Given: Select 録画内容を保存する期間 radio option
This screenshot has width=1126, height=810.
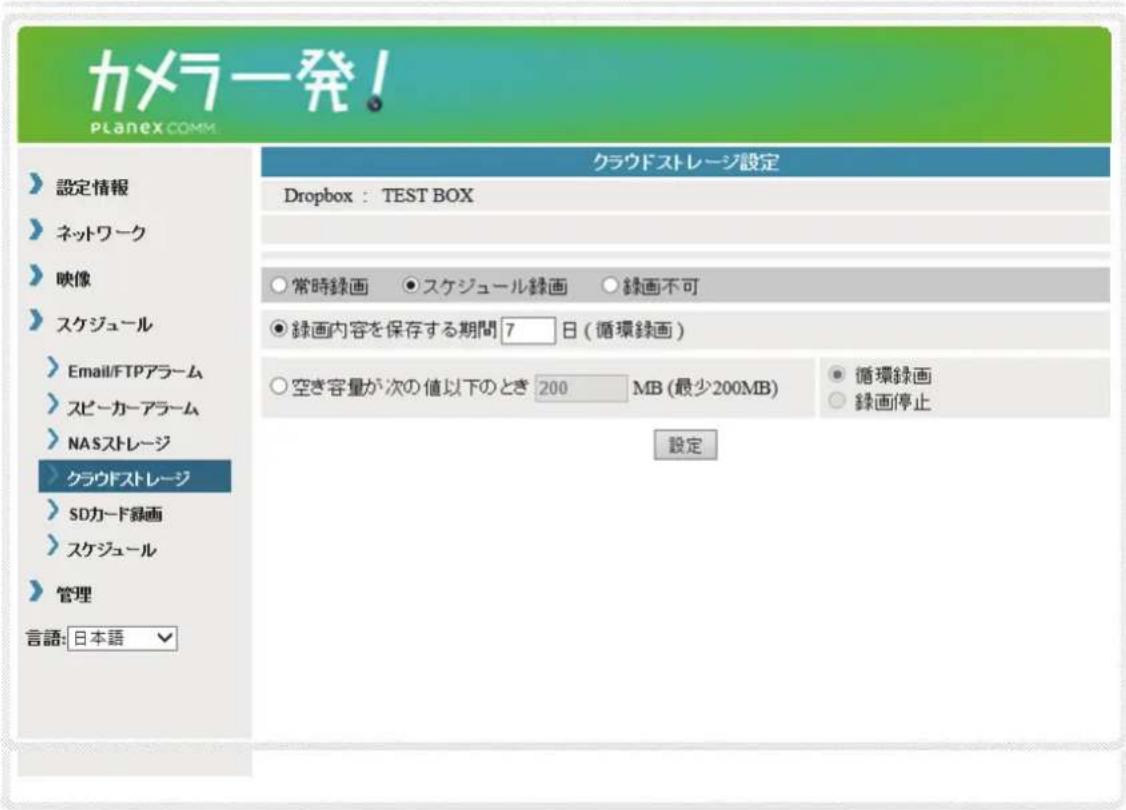Looking at the screenshot, I should point(279,329).
